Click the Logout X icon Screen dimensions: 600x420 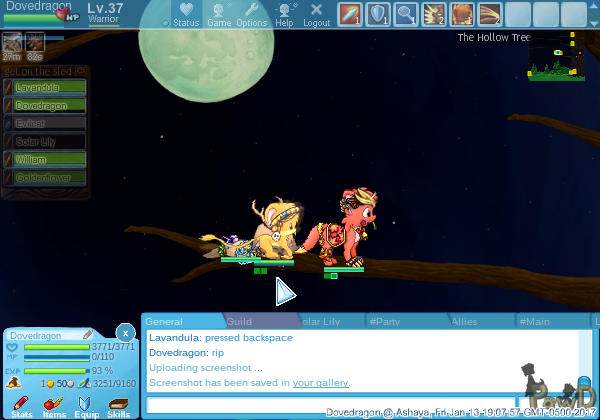coord(316,14)
